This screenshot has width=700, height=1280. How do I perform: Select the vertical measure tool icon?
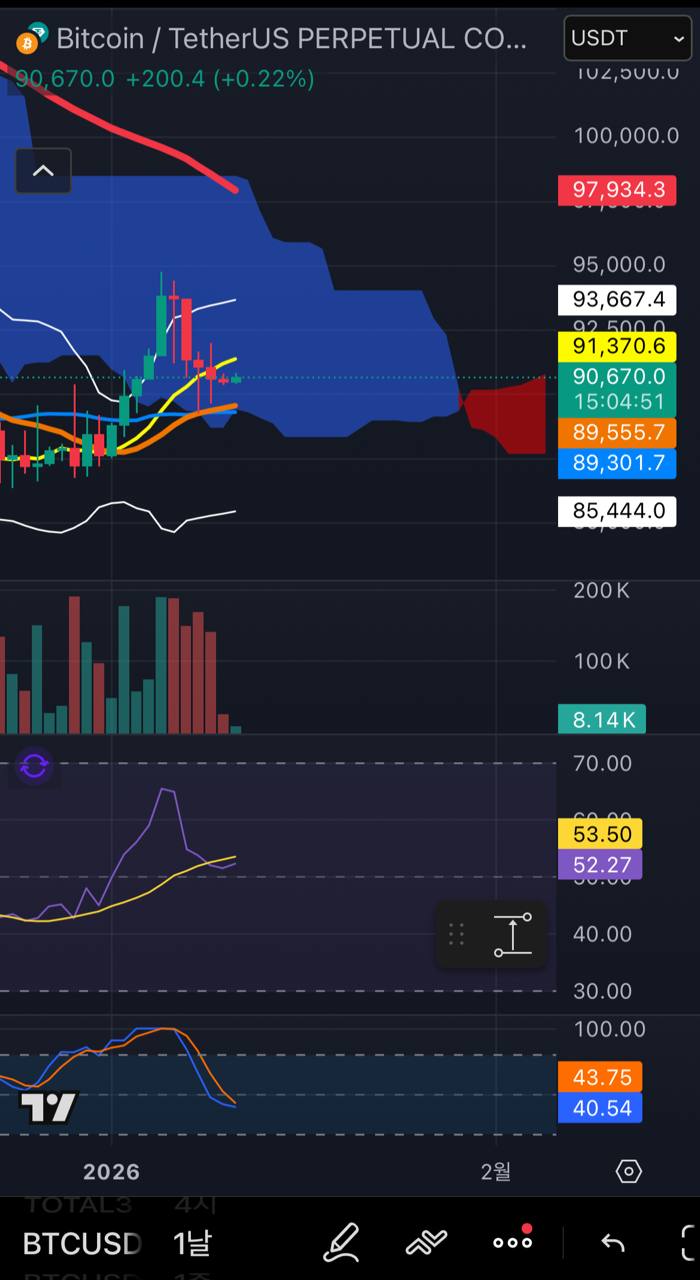pos(512,935)
